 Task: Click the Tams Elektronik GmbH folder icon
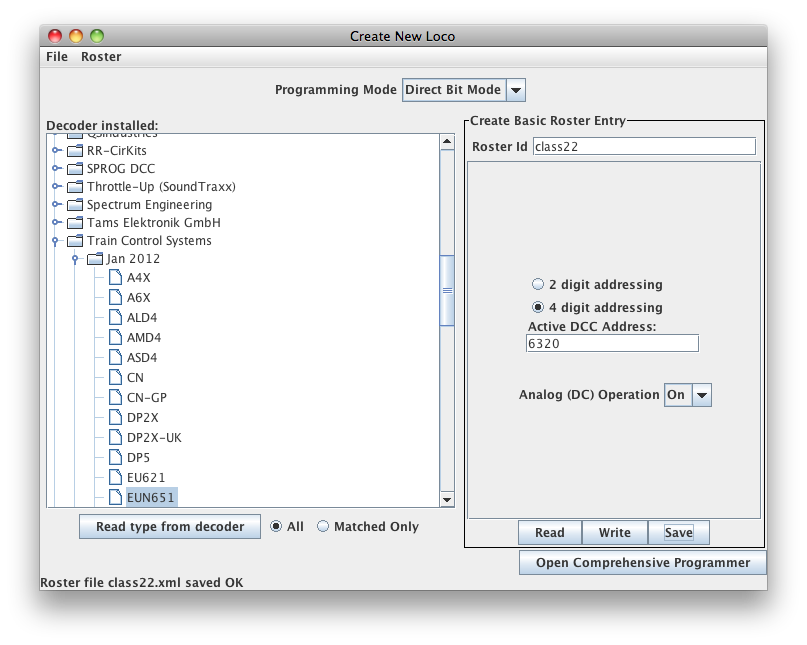[75, 223]
